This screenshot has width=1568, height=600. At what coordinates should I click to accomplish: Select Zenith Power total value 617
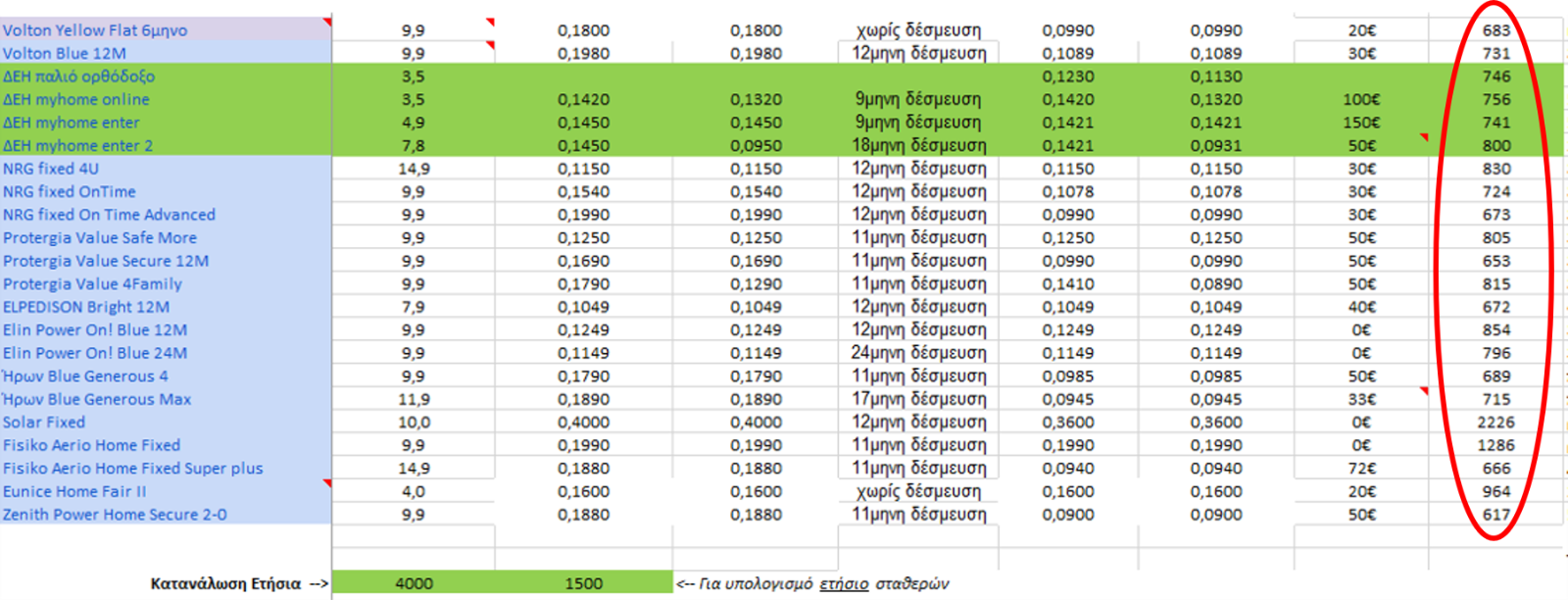[x=1496, y=515]
